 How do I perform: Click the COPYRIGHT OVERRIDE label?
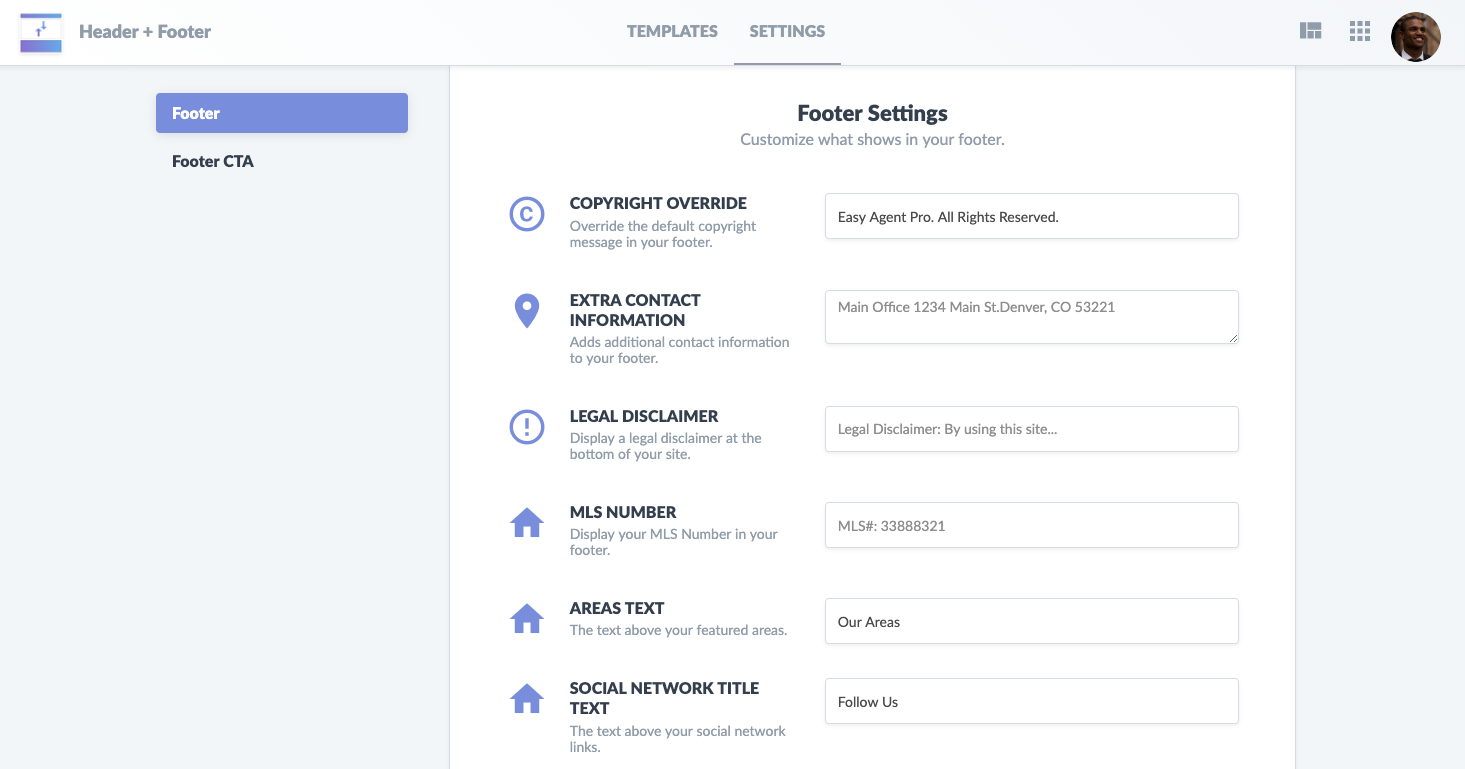[658, 203]
